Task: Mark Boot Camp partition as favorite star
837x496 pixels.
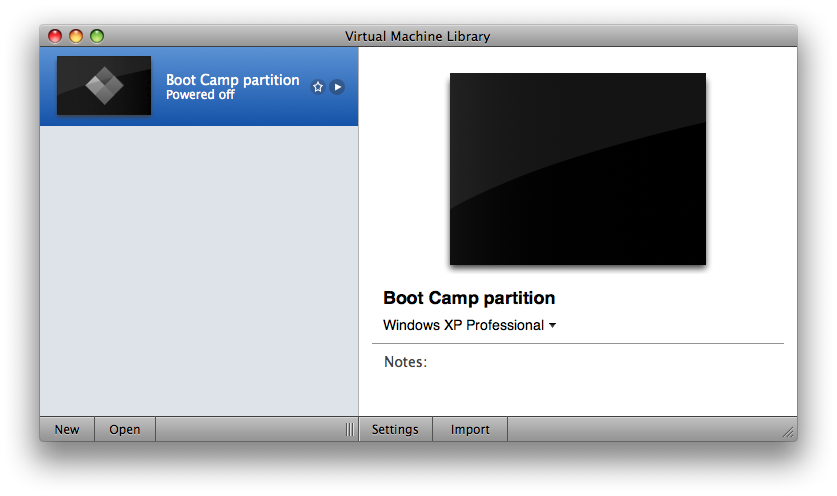Action: [318, 86]
